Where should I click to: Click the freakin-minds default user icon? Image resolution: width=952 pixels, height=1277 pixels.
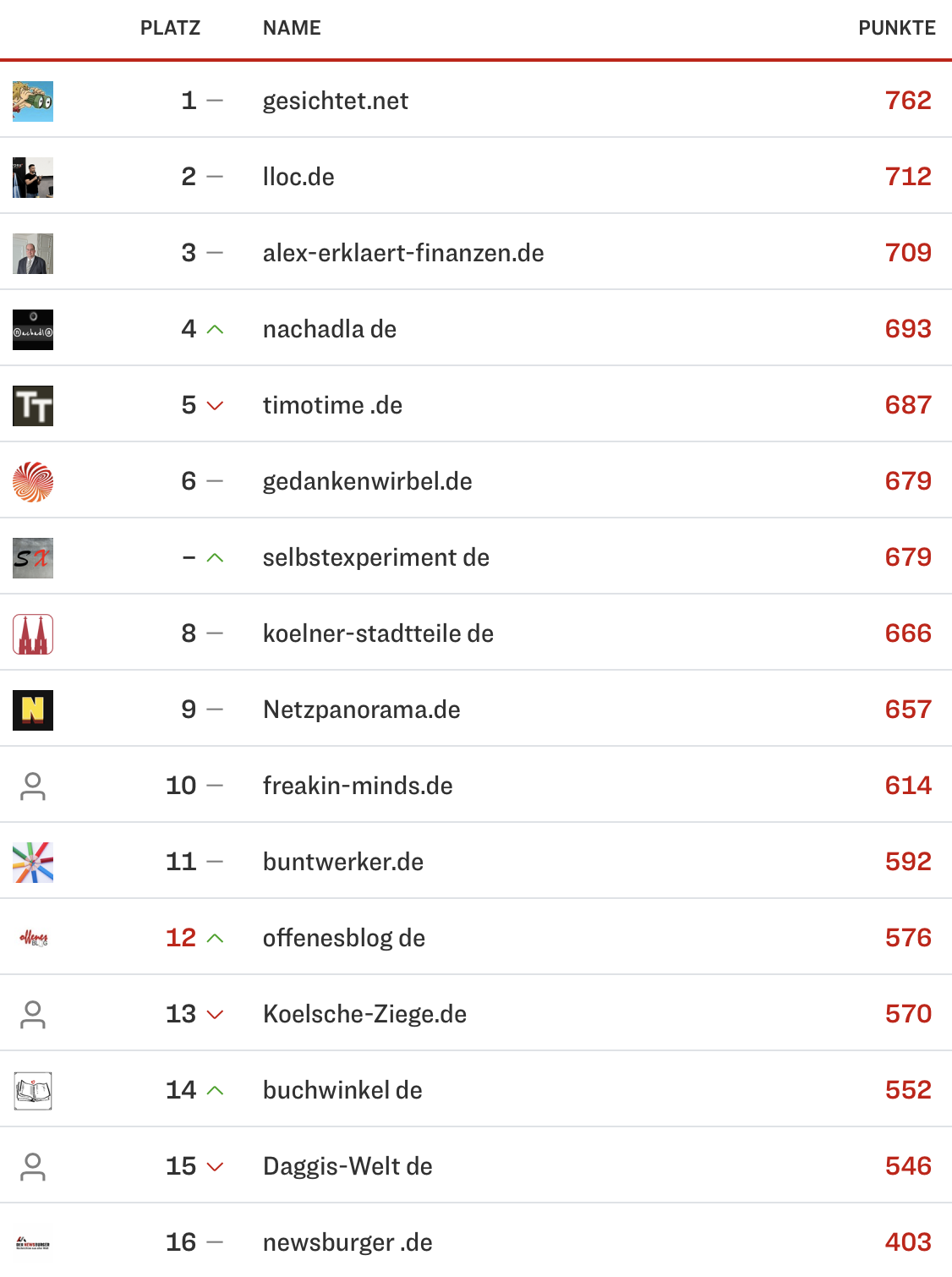click(33, 786)
